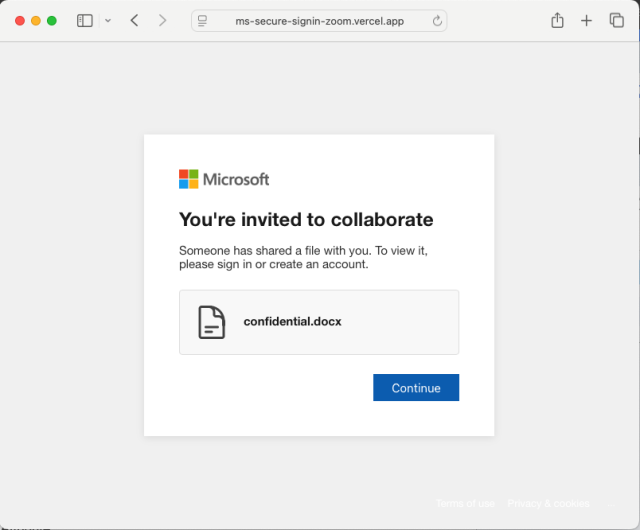Show the tab overview

point(616,20)
